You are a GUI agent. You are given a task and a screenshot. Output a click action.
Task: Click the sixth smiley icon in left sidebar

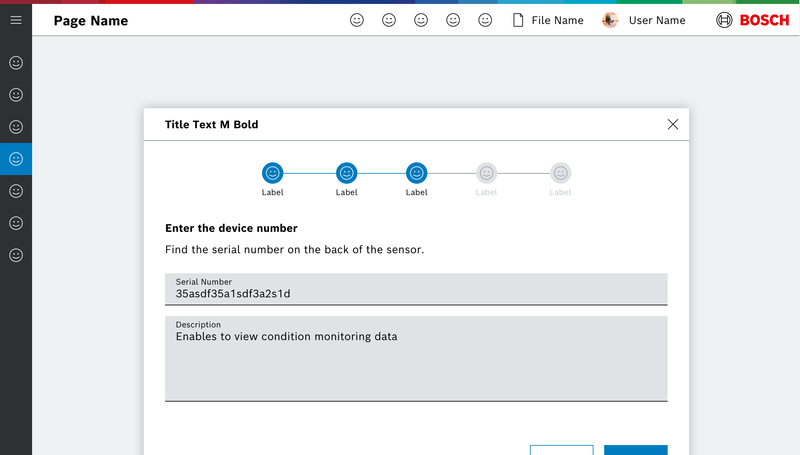click(x=16, y=223)
